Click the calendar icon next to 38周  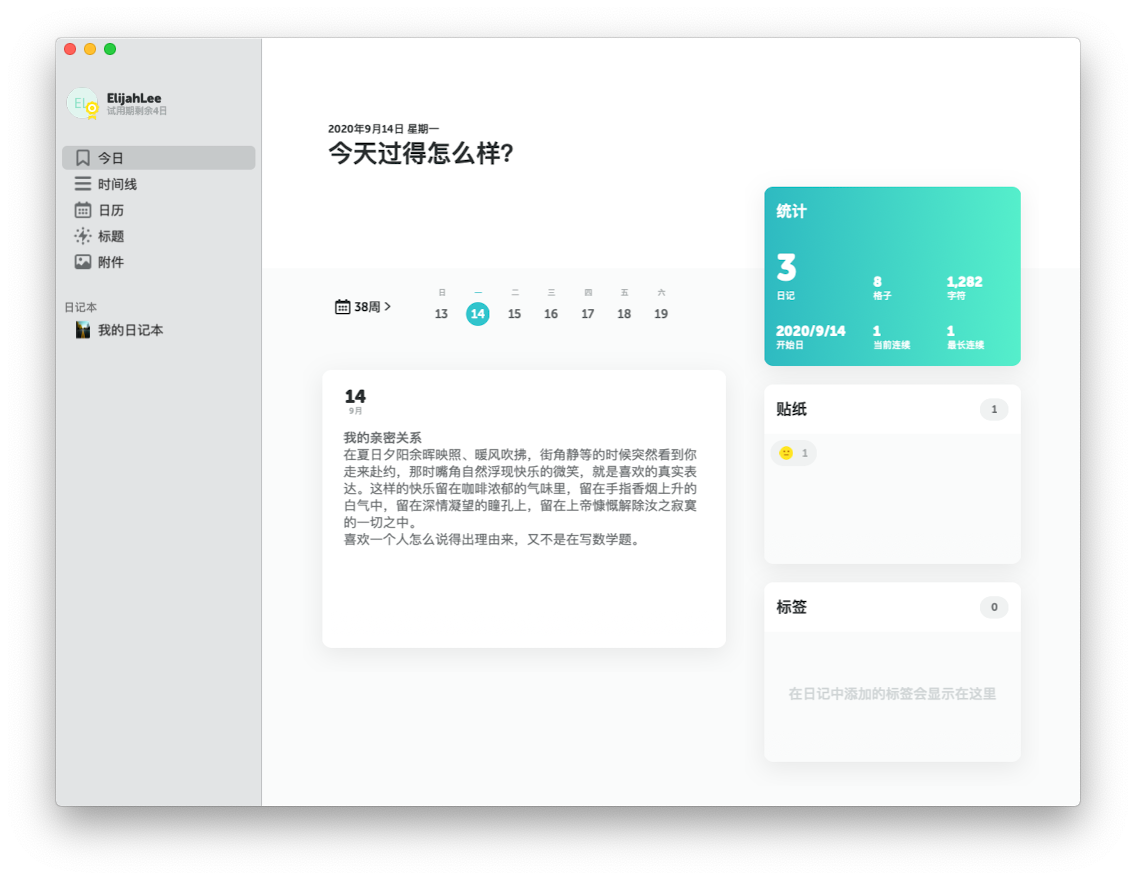342,307
